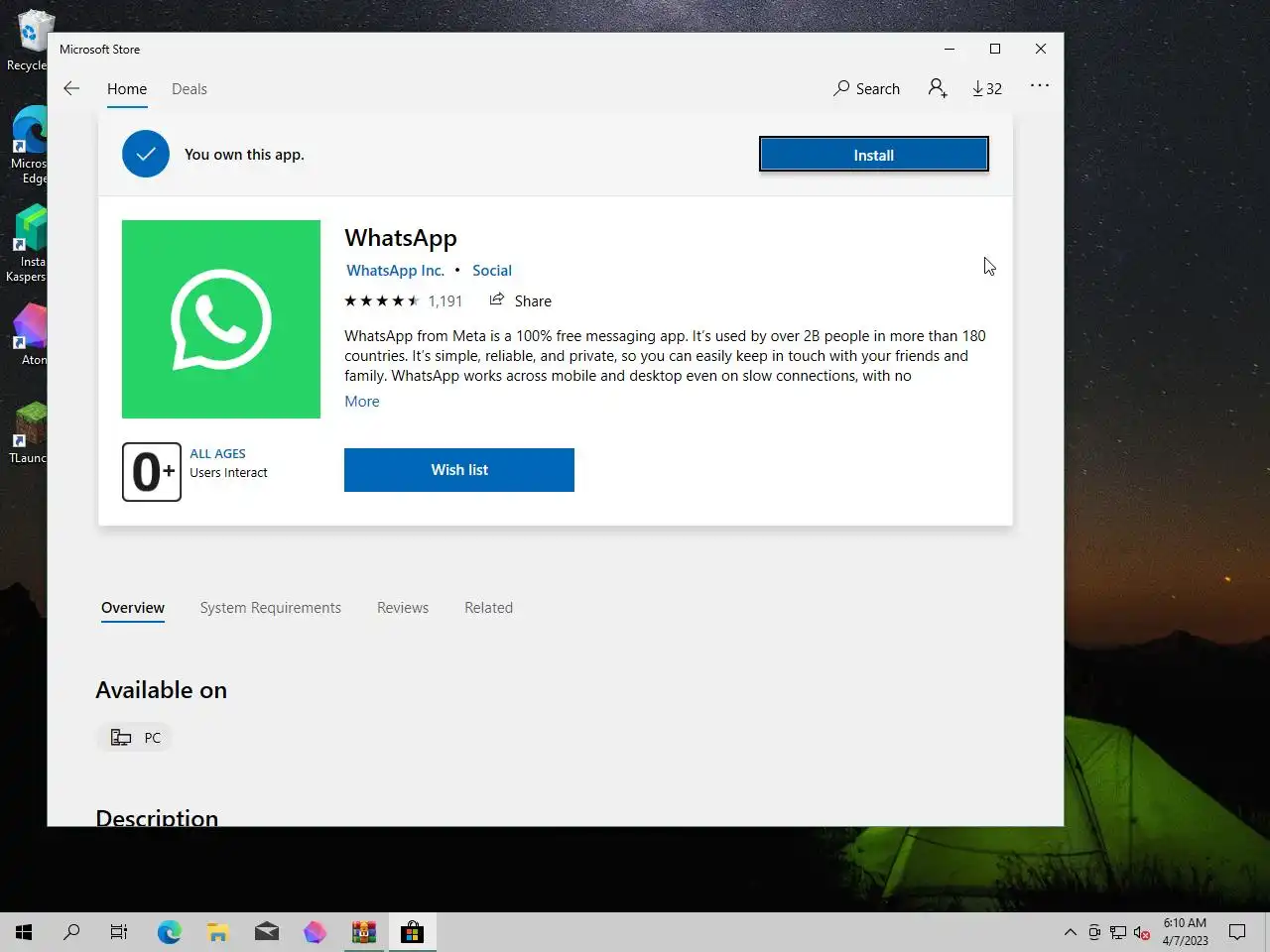Open the System Requirements tab
This screenshot has height=952, width=1270.
(271, 608)
